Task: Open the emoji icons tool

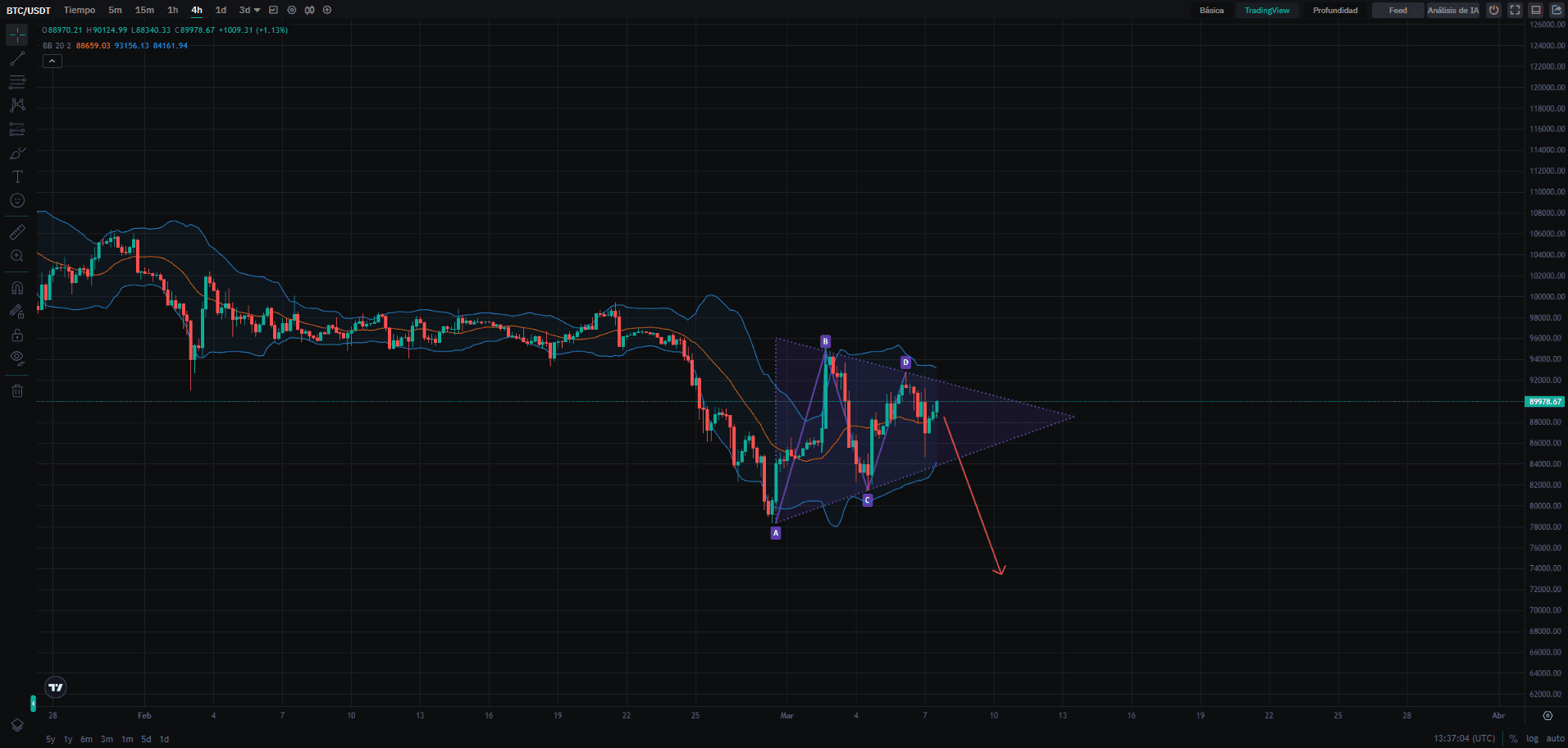Action: click(x=17, y=201)
